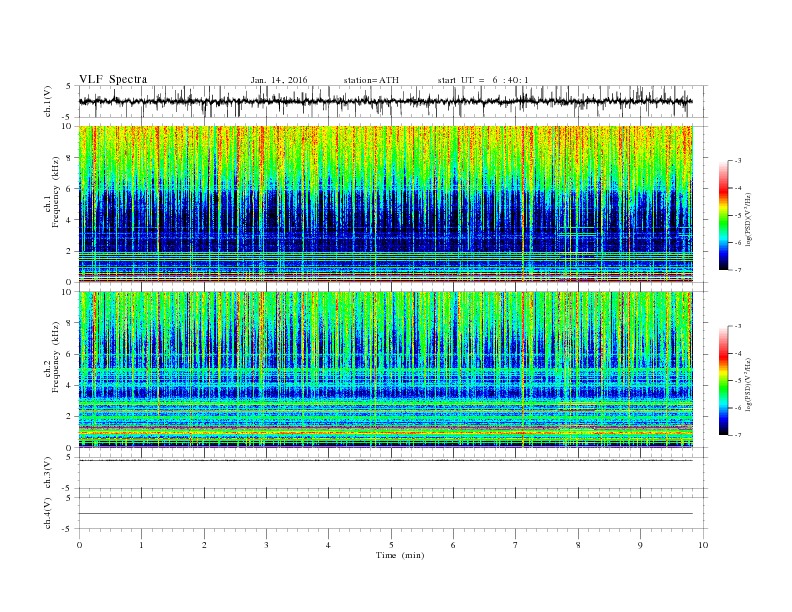Click the ch.2 PSD color scale bar
792x612 pixels.
click(x=723, y=381)
